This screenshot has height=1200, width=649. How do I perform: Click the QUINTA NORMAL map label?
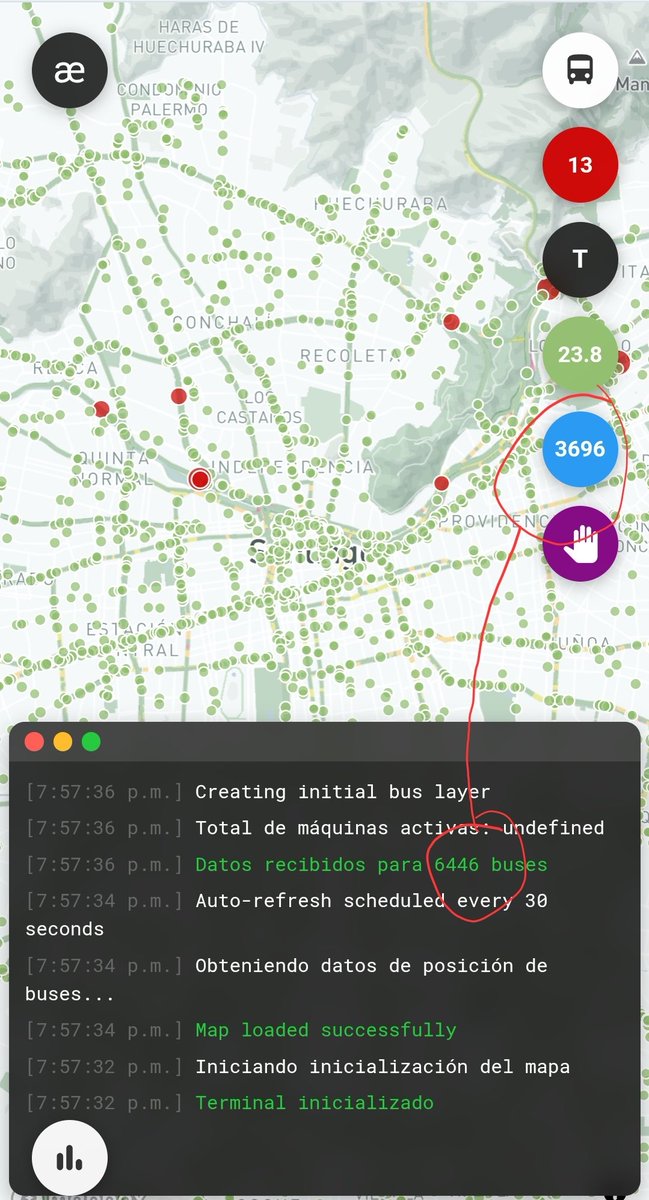[112, 469]
